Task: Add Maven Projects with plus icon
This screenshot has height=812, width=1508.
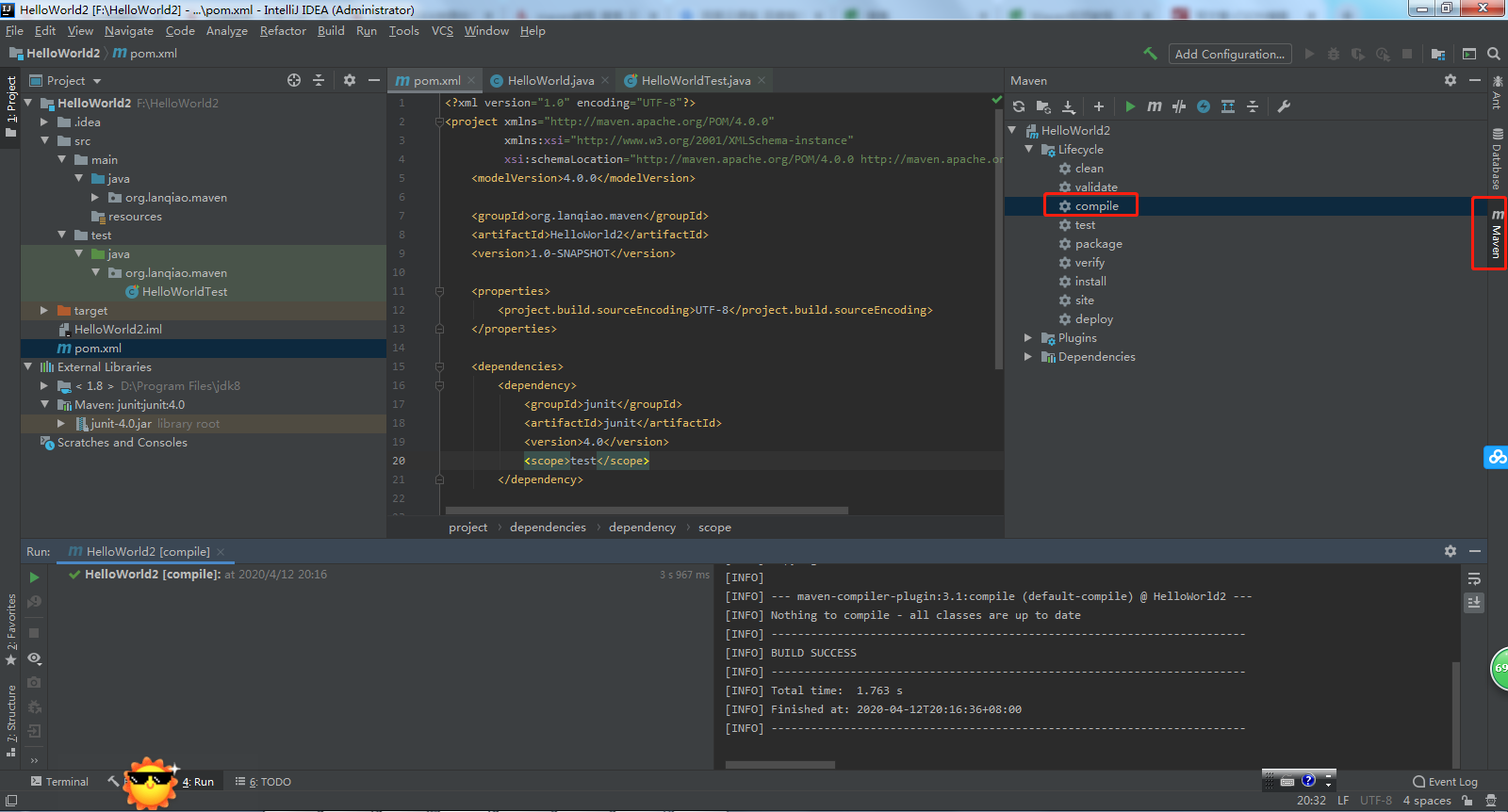Action: (1098, 106)
